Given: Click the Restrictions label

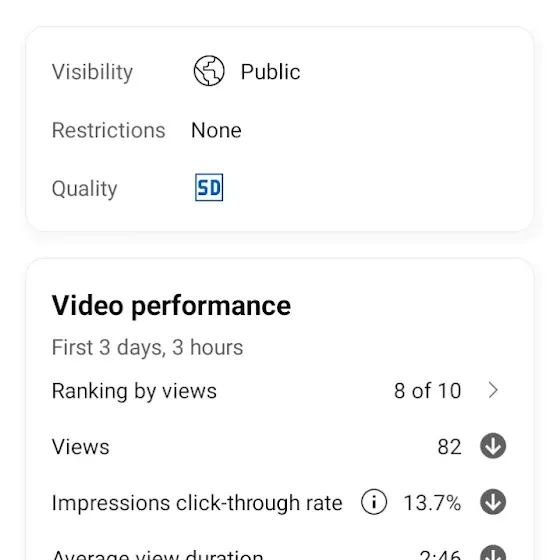Looking at the screenshot, I should [x=109, y=130].
